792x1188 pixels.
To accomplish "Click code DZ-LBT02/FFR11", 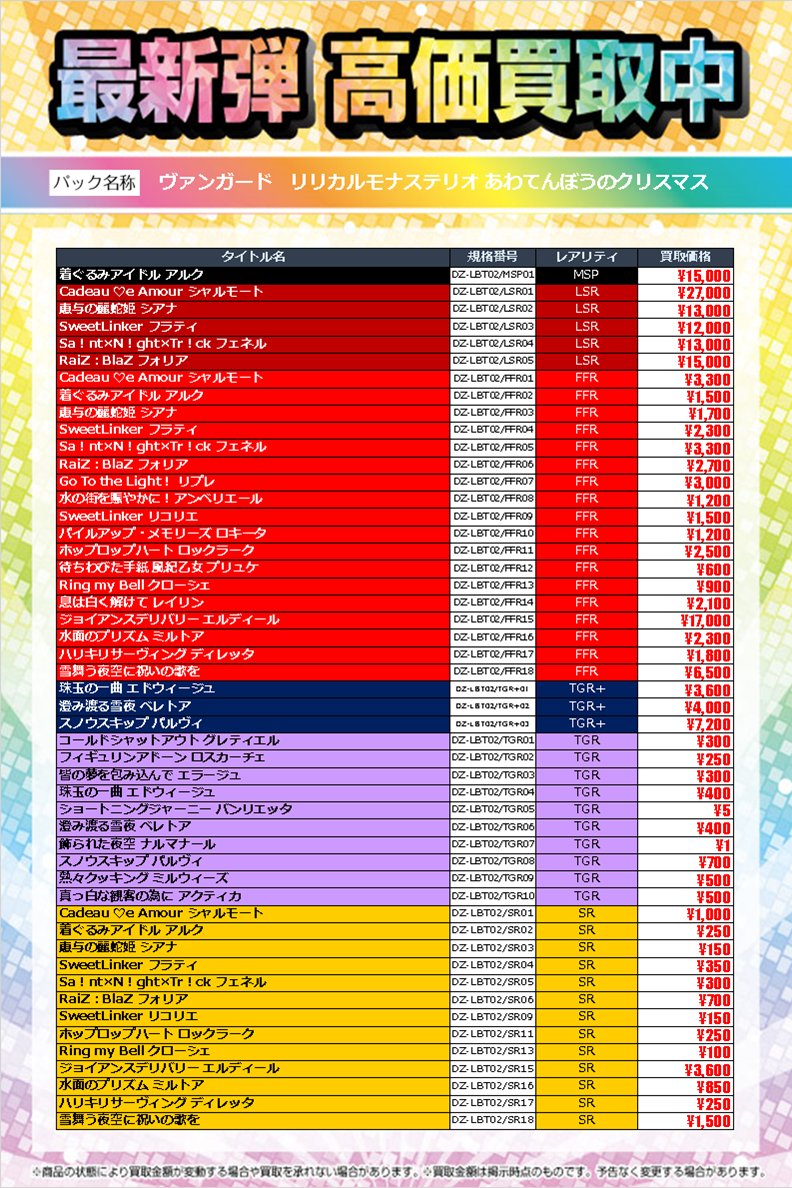I will click(493, 551).
